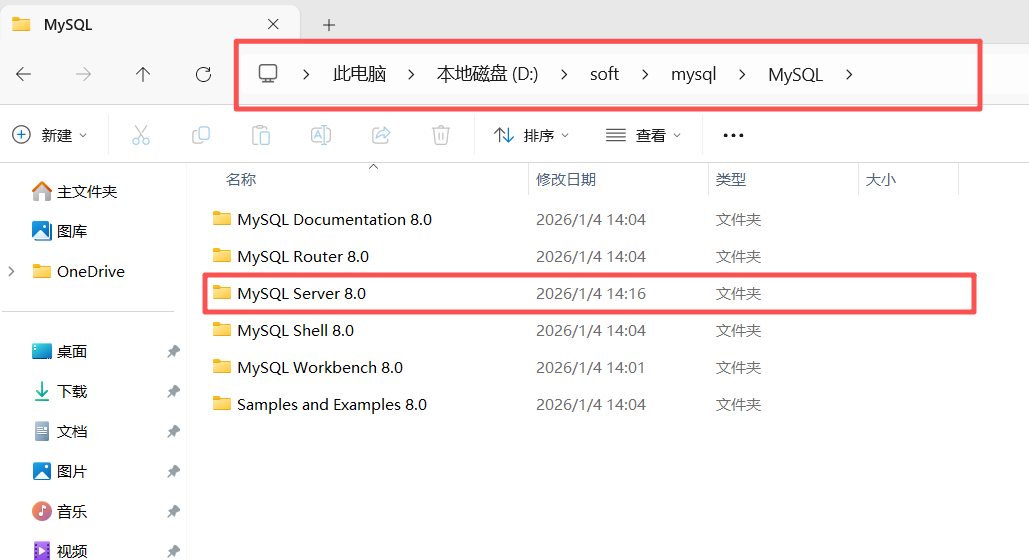Open a new tab with the plus button

coord(329,25)
